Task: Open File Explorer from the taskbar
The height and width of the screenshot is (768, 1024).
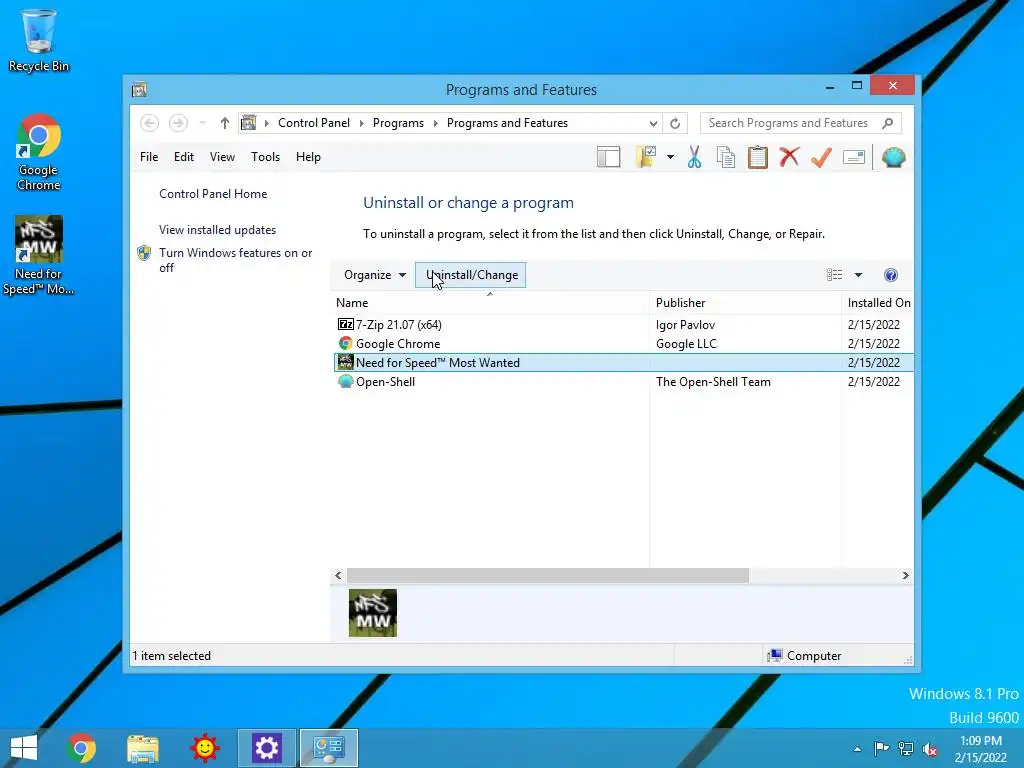Action: (x=143, y=748)
